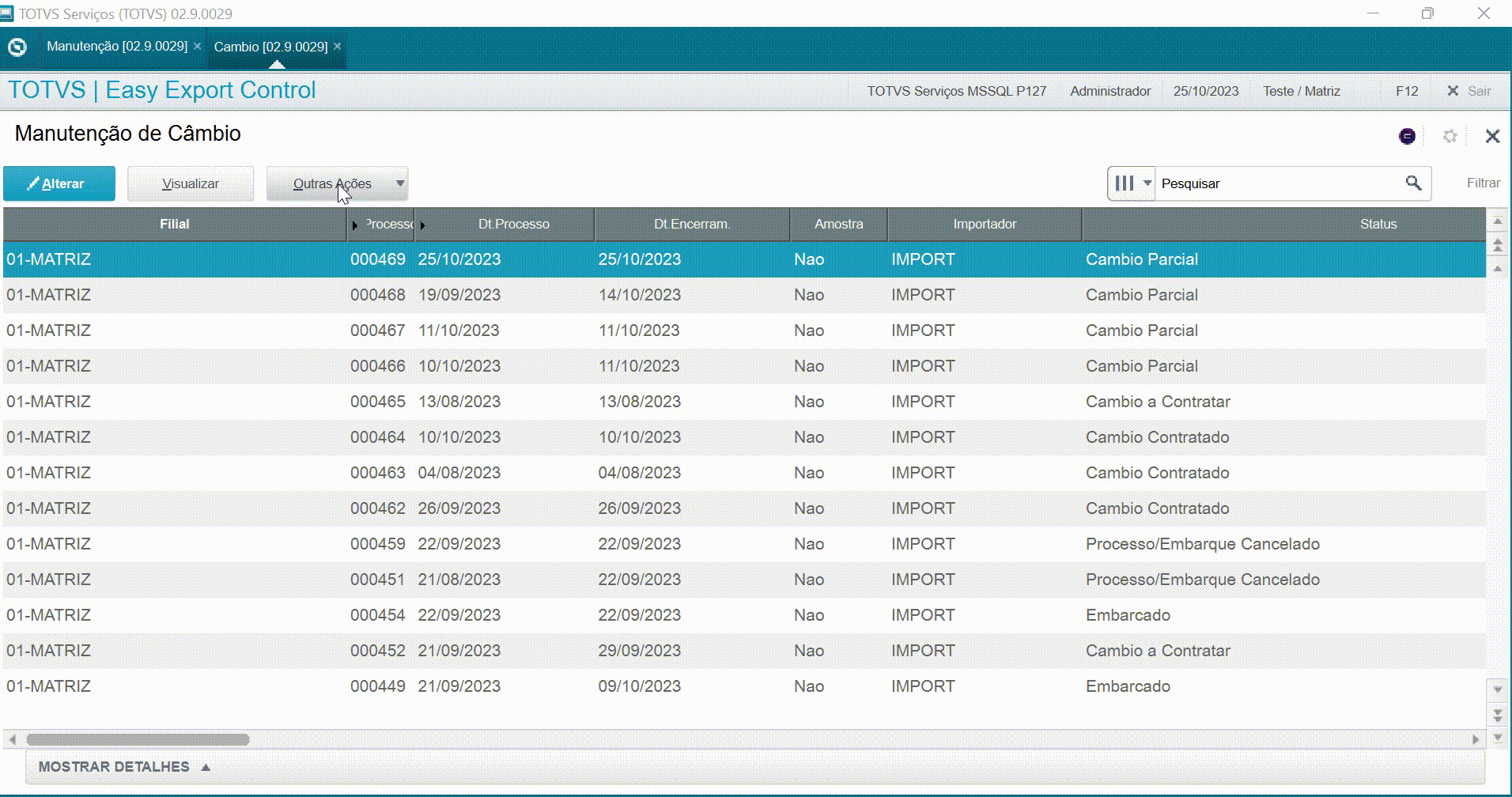This screenshot has width=1512, height=797.
Task: Click the Filtrar link
Action: click(x=1483, y=183)
